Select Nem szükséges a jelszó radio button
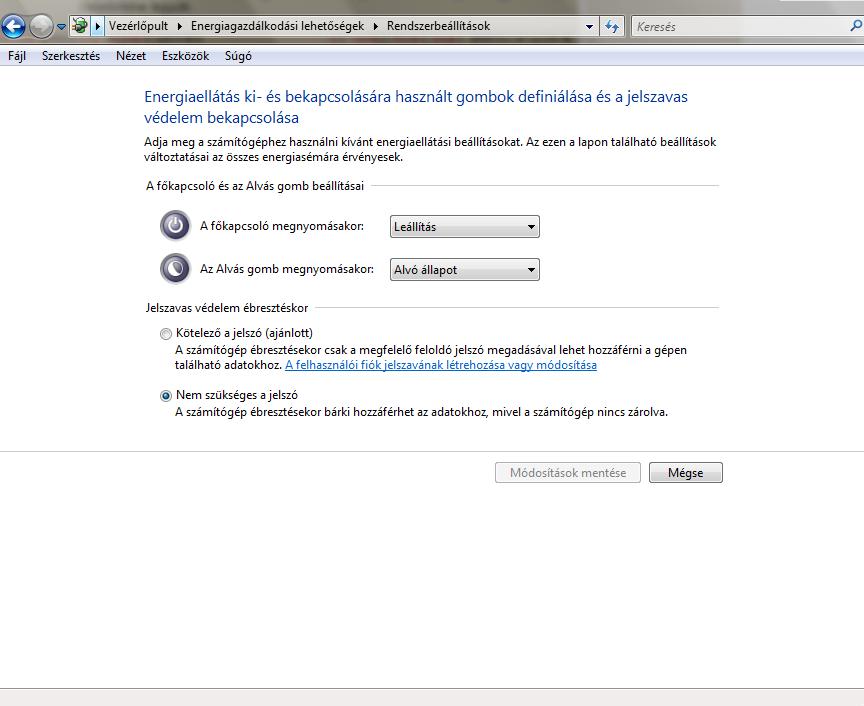This screenshot has height=706, width=864. pyautogui.click(x=165, y=396)
